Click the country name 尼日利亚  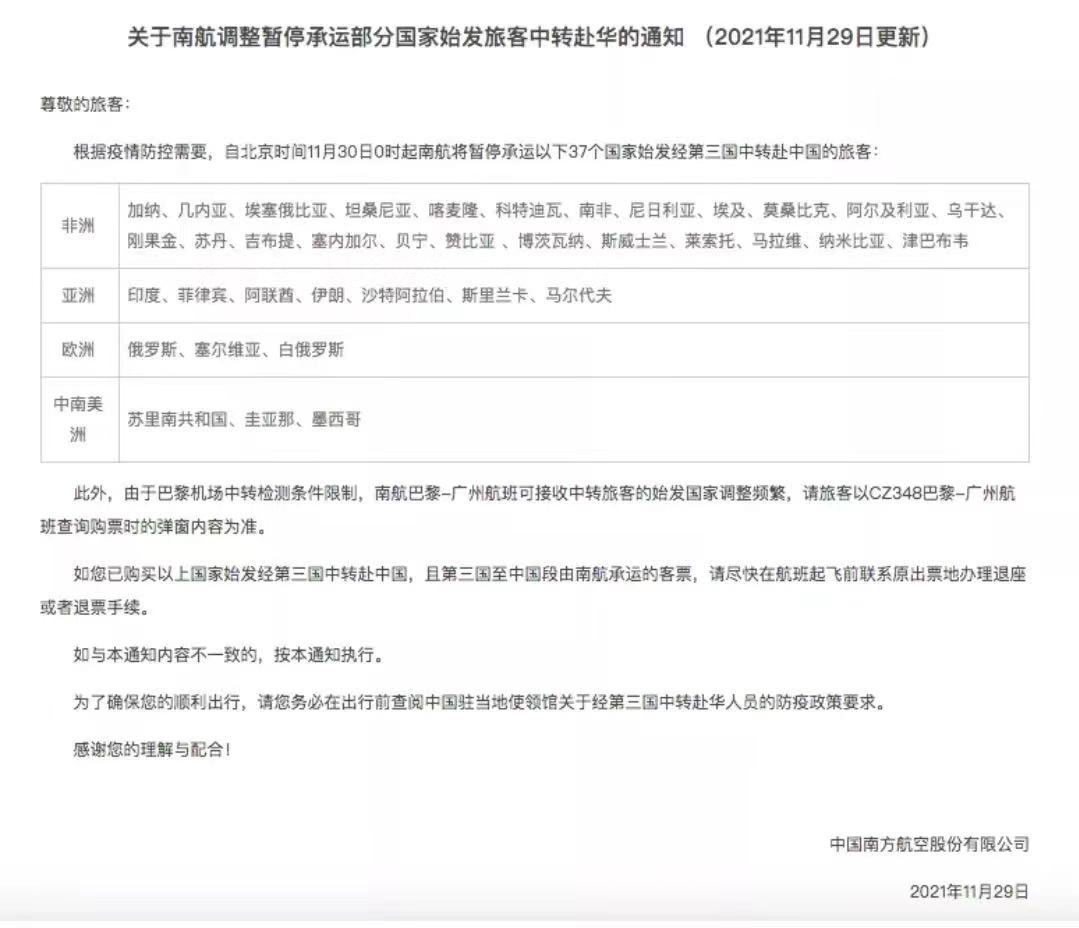click(x=662, y=211)
